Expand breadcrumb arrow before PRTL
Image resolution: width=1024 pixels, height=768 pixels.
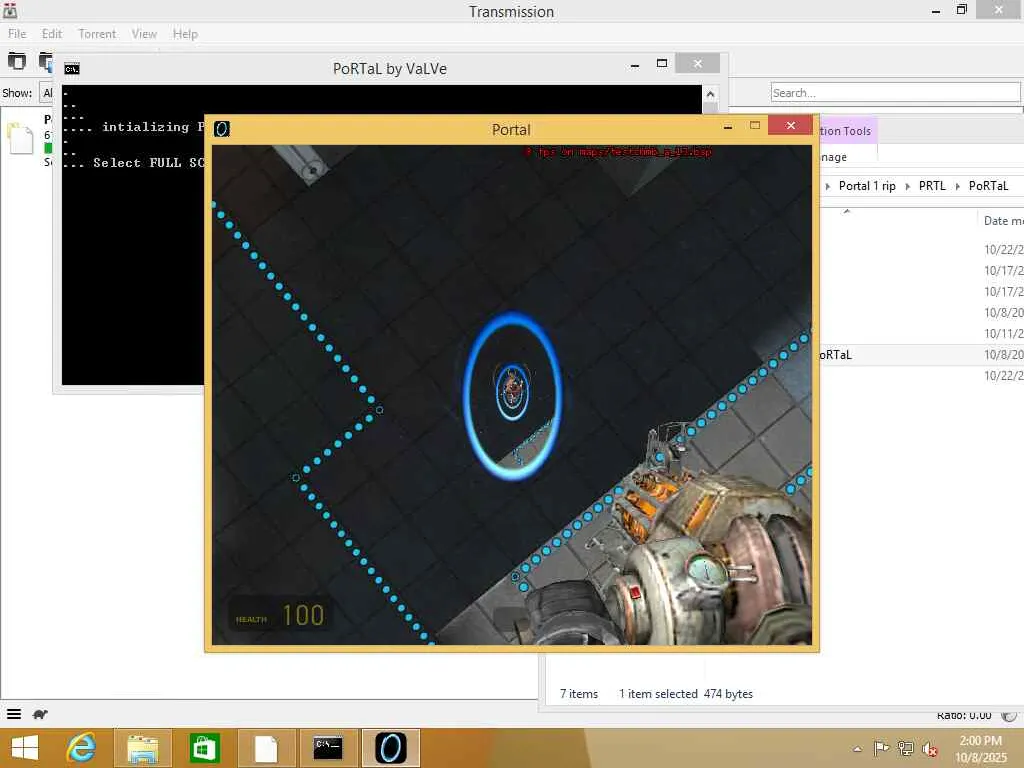pos(907,186)
